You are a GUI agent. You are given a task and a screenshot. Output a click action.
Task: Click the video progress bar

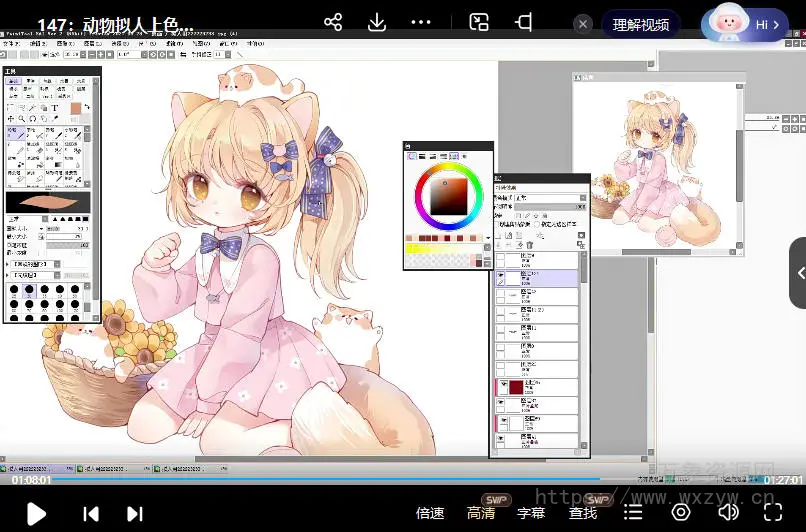point(400,480)
